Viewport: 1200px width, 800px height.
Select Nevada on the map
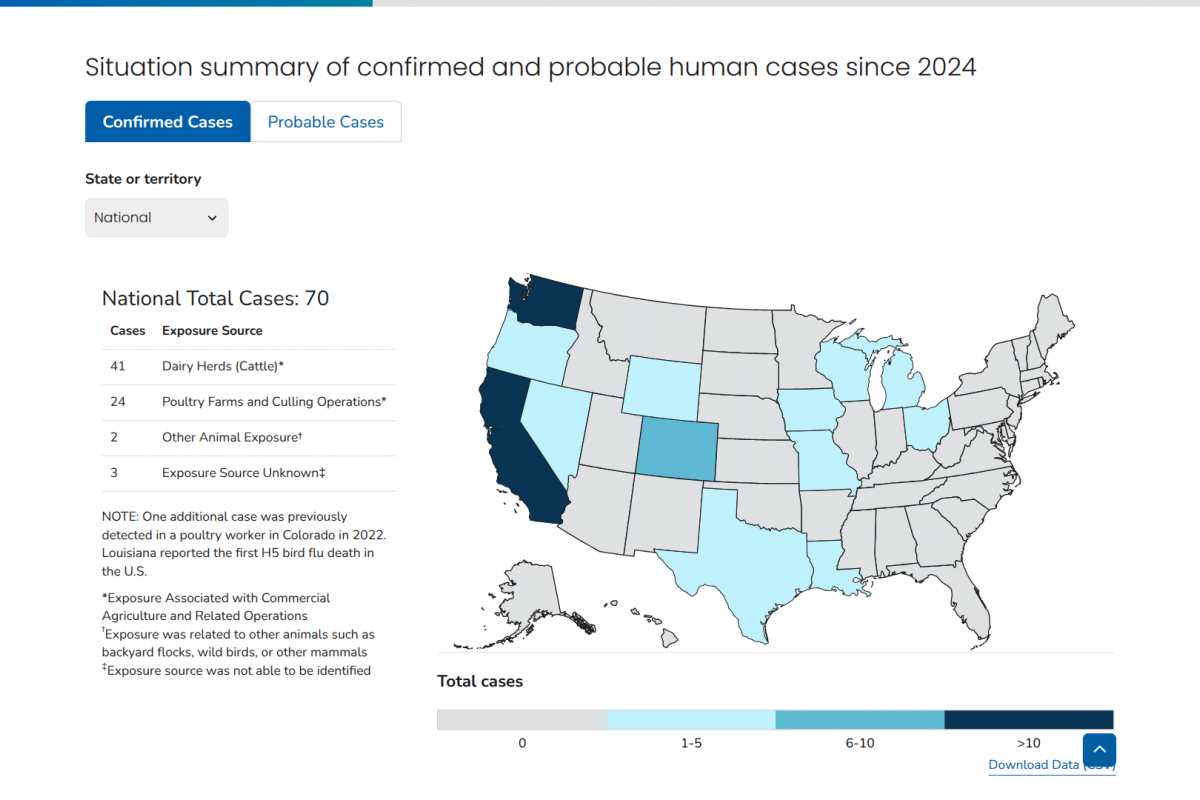click(550, 420)
